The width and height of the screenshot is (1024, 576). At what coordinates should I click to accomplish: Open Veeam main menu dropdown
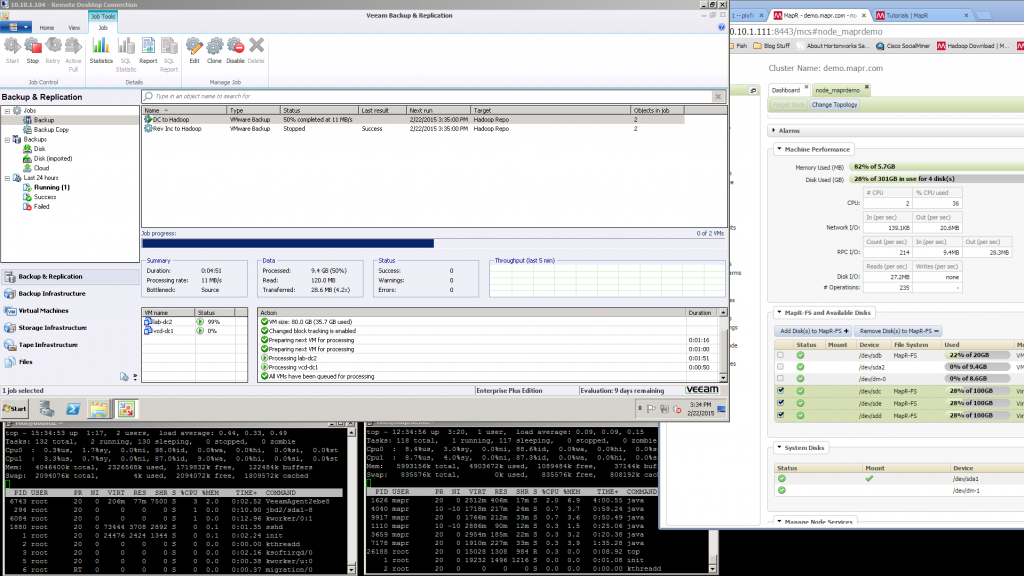16,27
